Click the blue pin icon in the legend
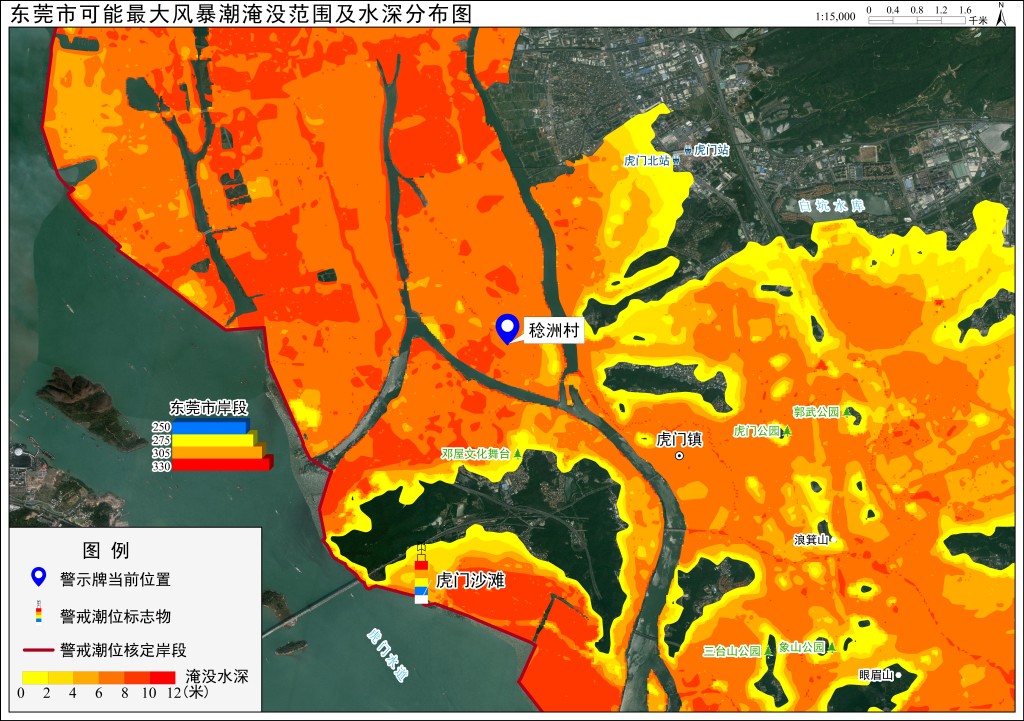This screenshot has height=721, width=1024. (39, 578)
